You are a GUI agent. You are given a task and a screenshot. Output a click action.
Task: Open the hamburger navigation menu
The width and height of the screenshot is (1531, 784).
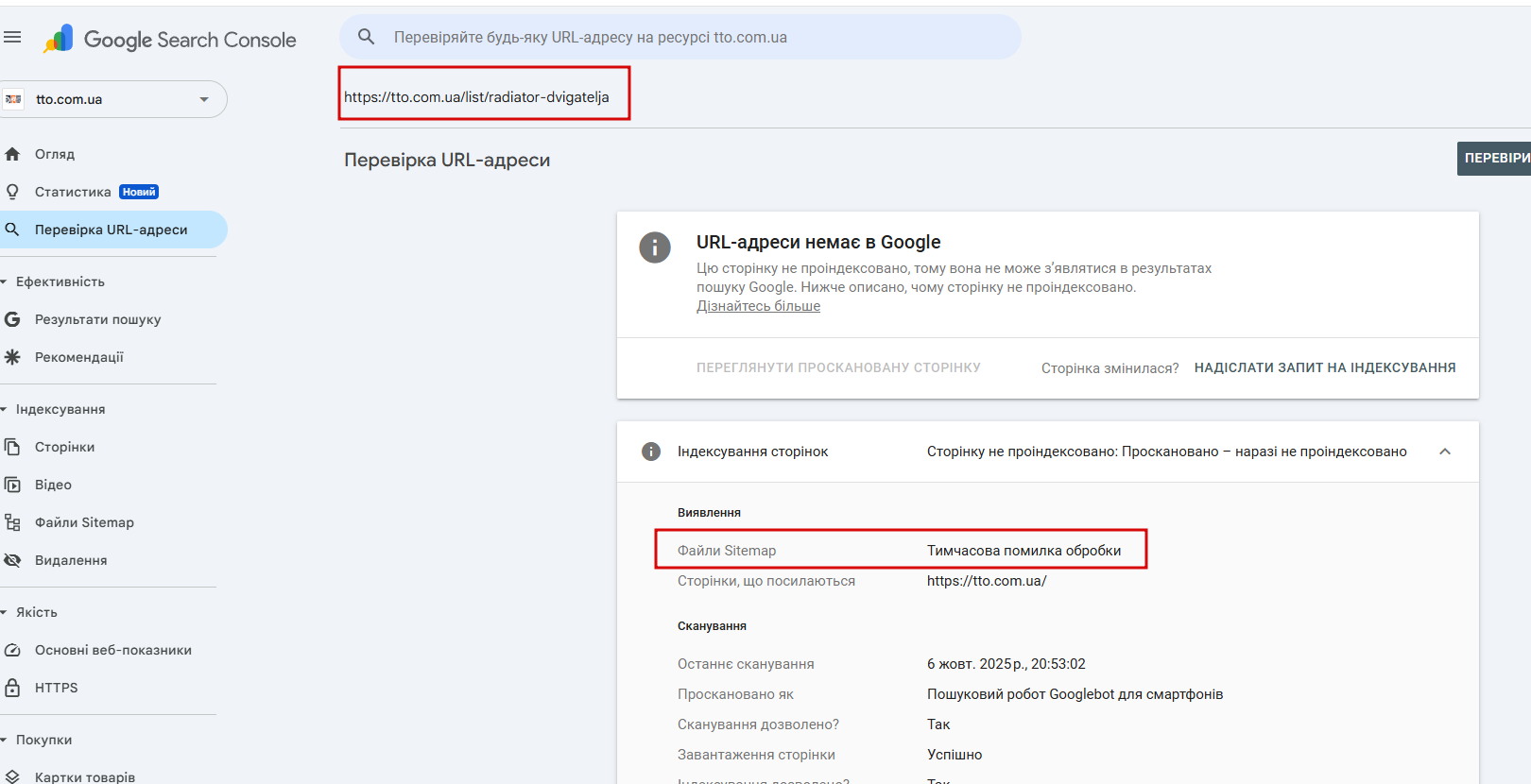click(12, 37)
